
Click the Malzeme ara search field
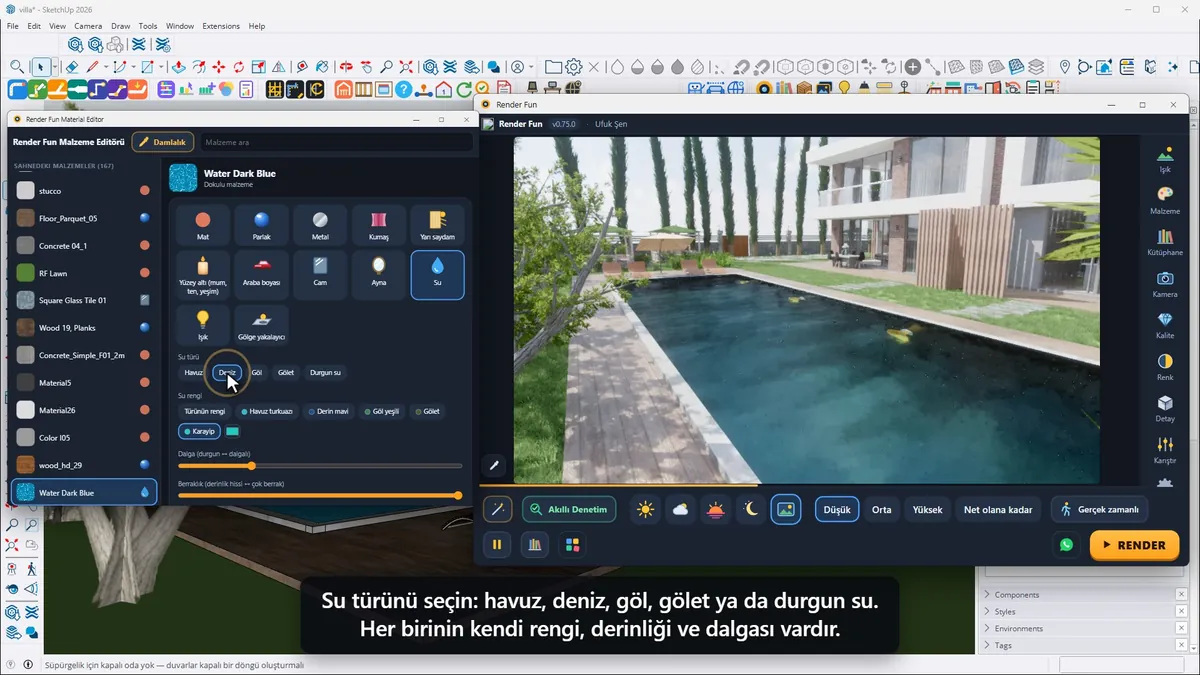coord(335,142)
